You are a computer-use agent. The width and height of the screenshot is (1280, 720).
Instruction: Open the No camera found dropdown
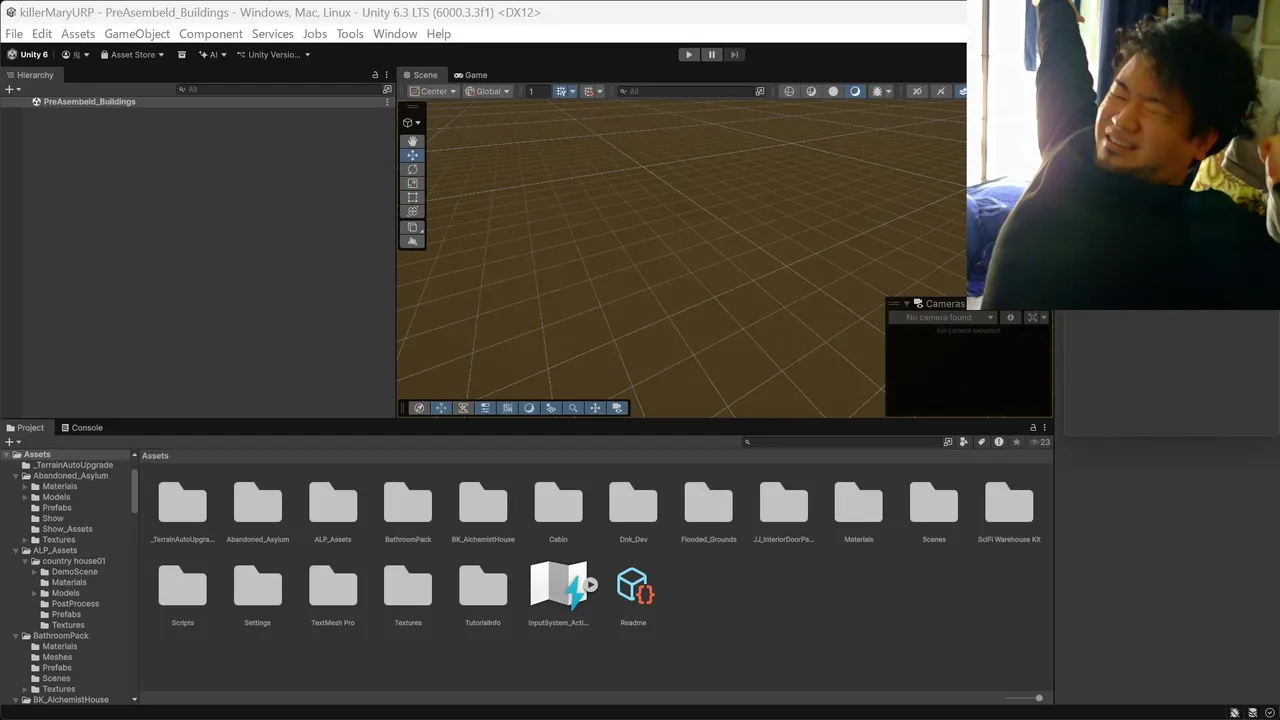tap(943, 317)
